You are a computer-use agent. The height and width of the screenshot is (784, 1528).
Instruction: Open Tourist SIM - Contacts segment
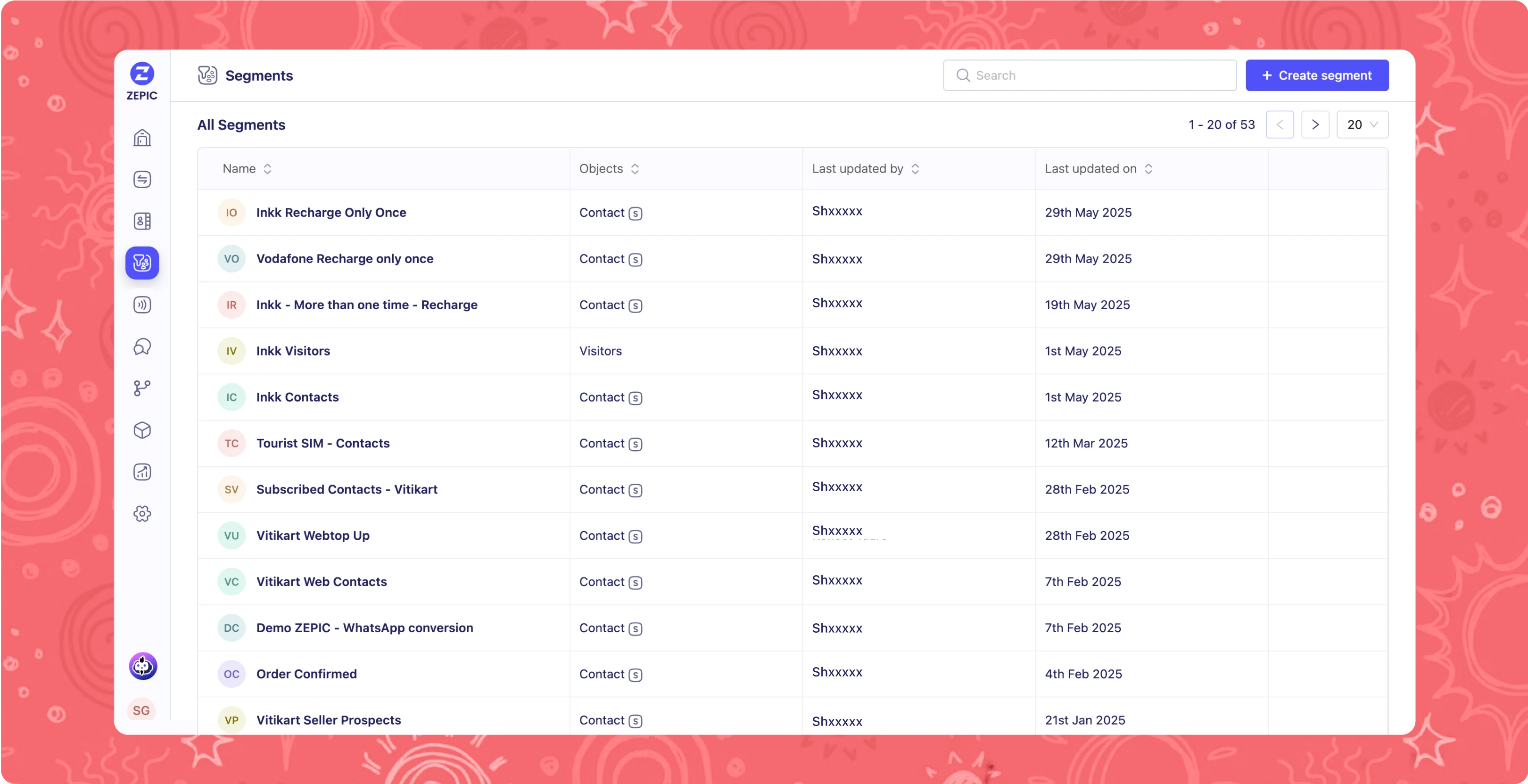322,444
